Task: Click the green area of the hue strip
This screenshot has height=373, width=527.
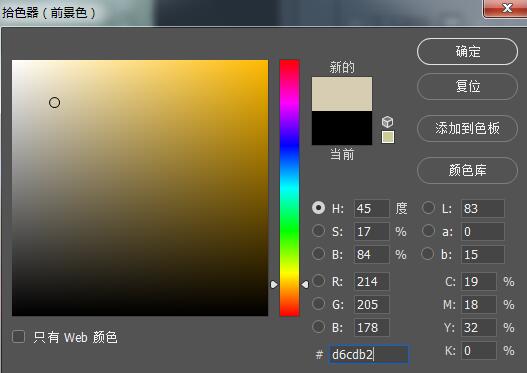Action: (x=289, y=232)
